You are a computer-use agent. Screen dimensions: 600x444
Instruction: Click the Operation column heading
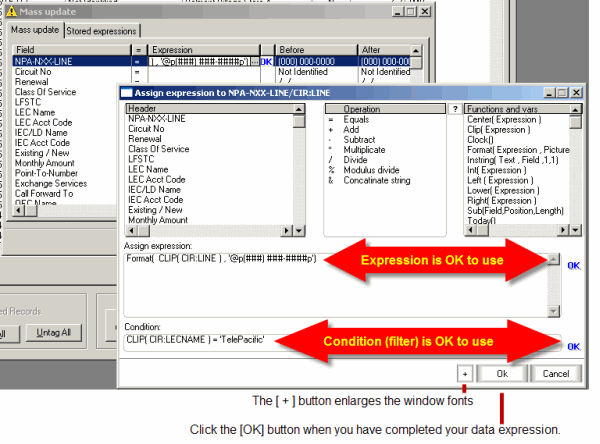tap(385, 109)
